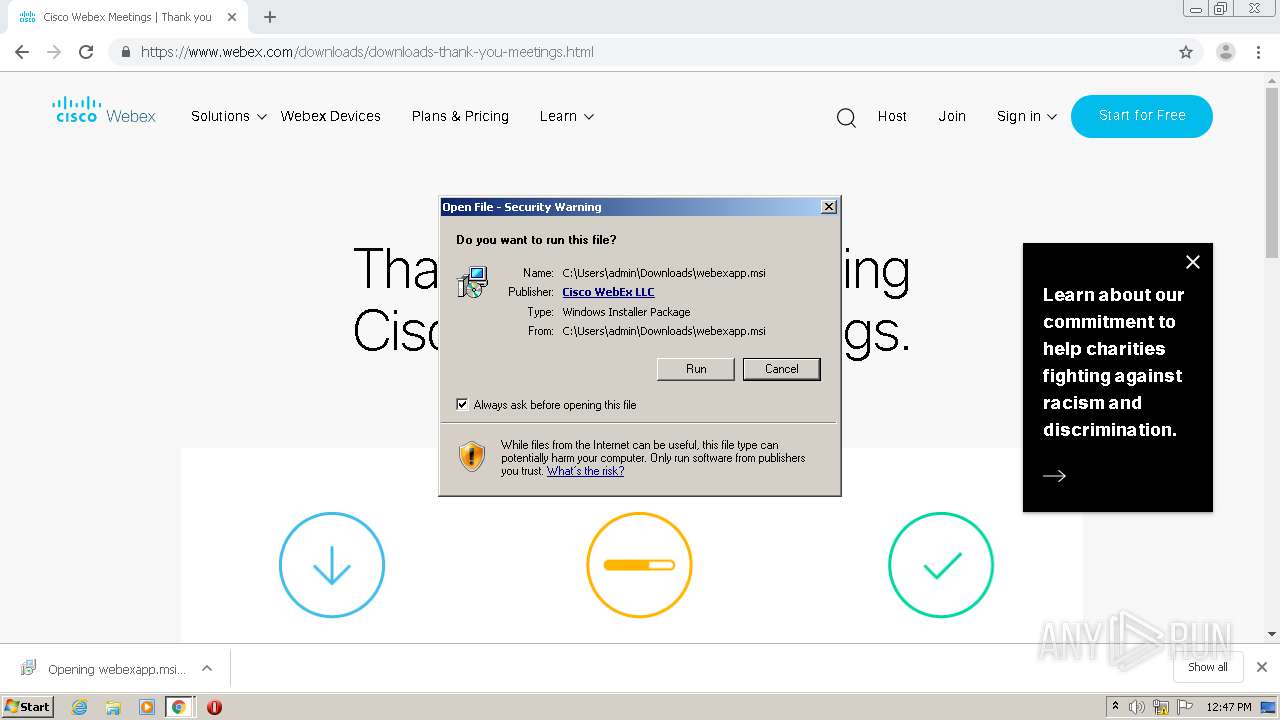Click the padlock site info icon
The height and width of the screenshot is (720, 1280).
click(125, 52)
